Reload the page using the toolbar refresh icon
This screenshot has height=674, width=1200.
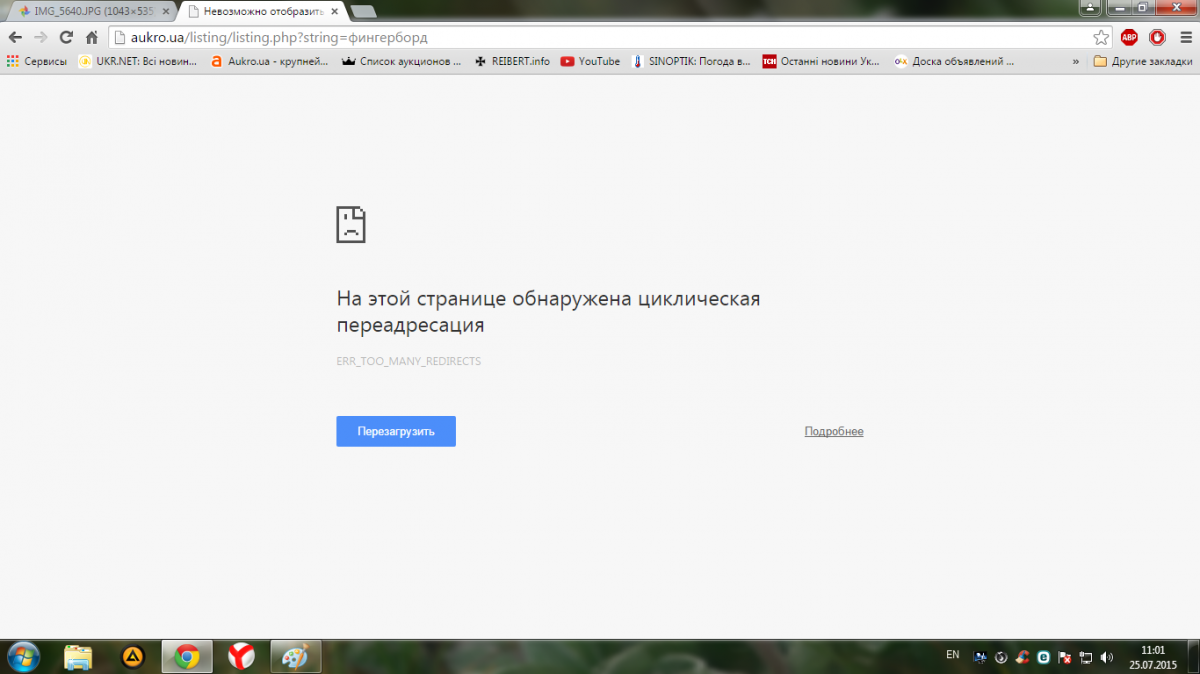coord(66,37)
